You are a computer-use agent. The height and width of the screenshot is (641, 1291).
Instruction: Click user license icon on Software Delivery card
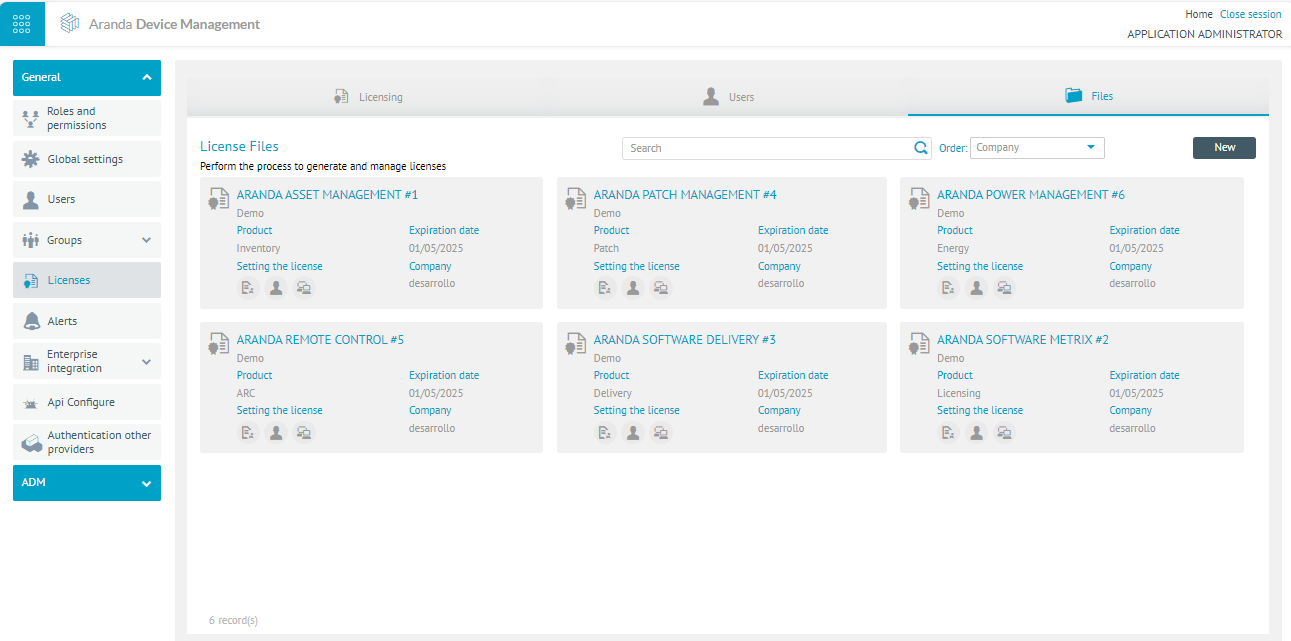click(x=632, y=433)
